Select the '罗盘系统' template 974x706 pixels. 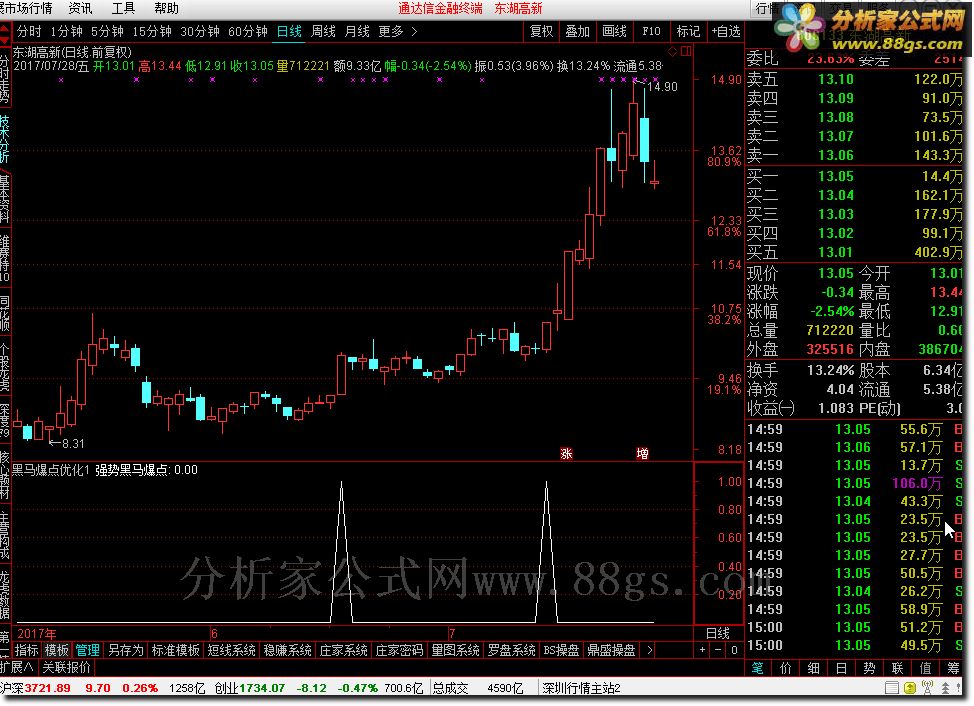[x=511, y=650]
